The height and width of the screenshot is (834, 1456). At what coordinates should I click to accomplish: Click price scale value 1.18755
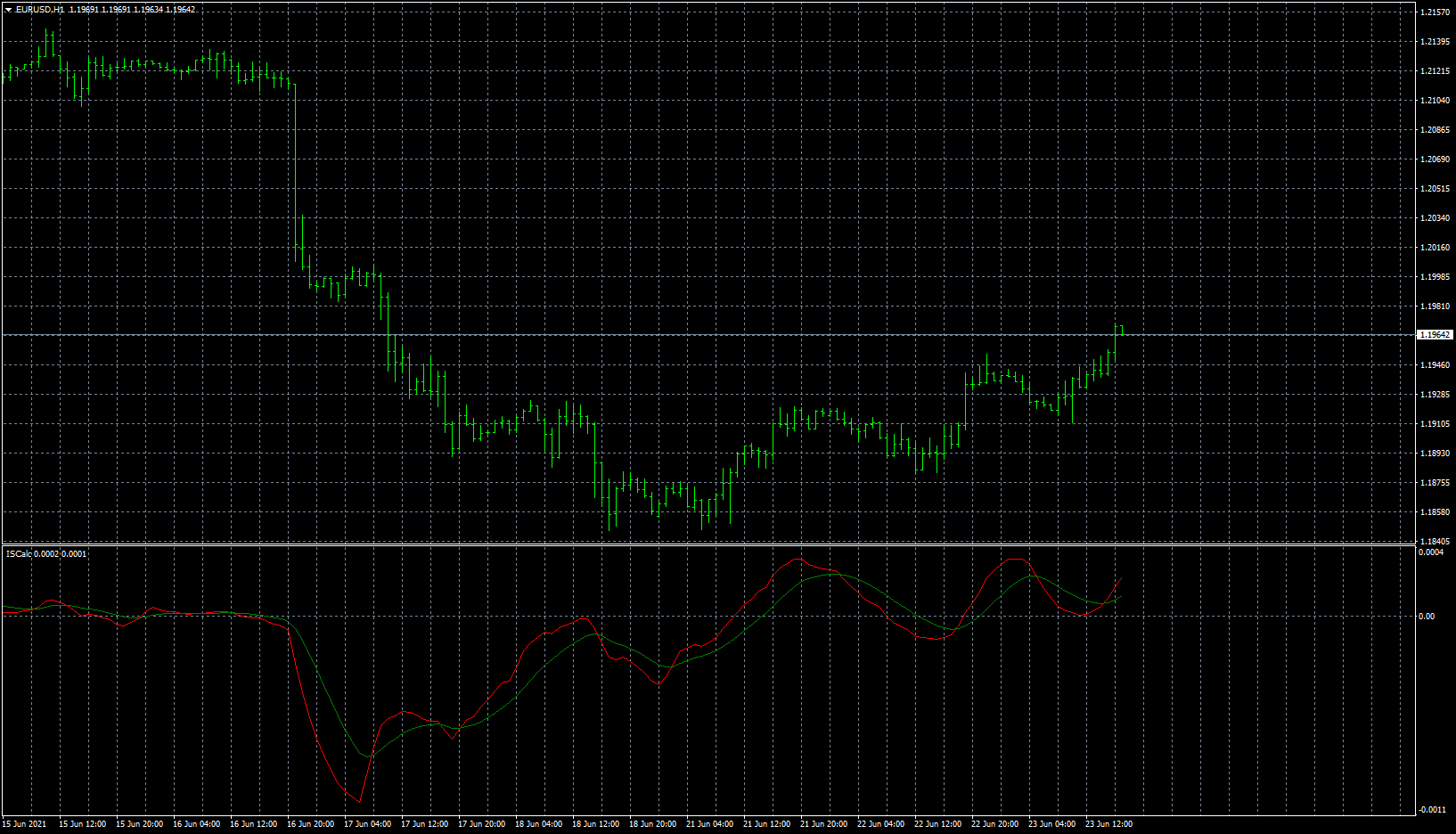(1435, 483)
